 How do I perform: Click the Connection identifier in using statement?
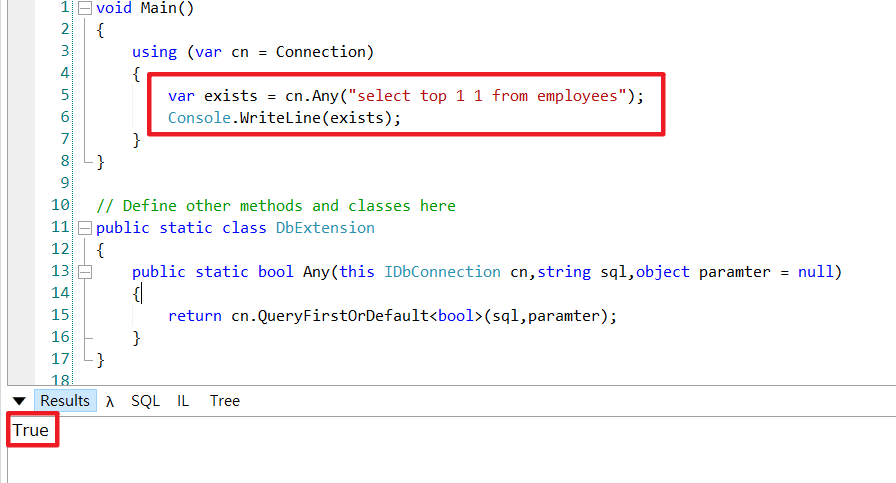point(319,52)
